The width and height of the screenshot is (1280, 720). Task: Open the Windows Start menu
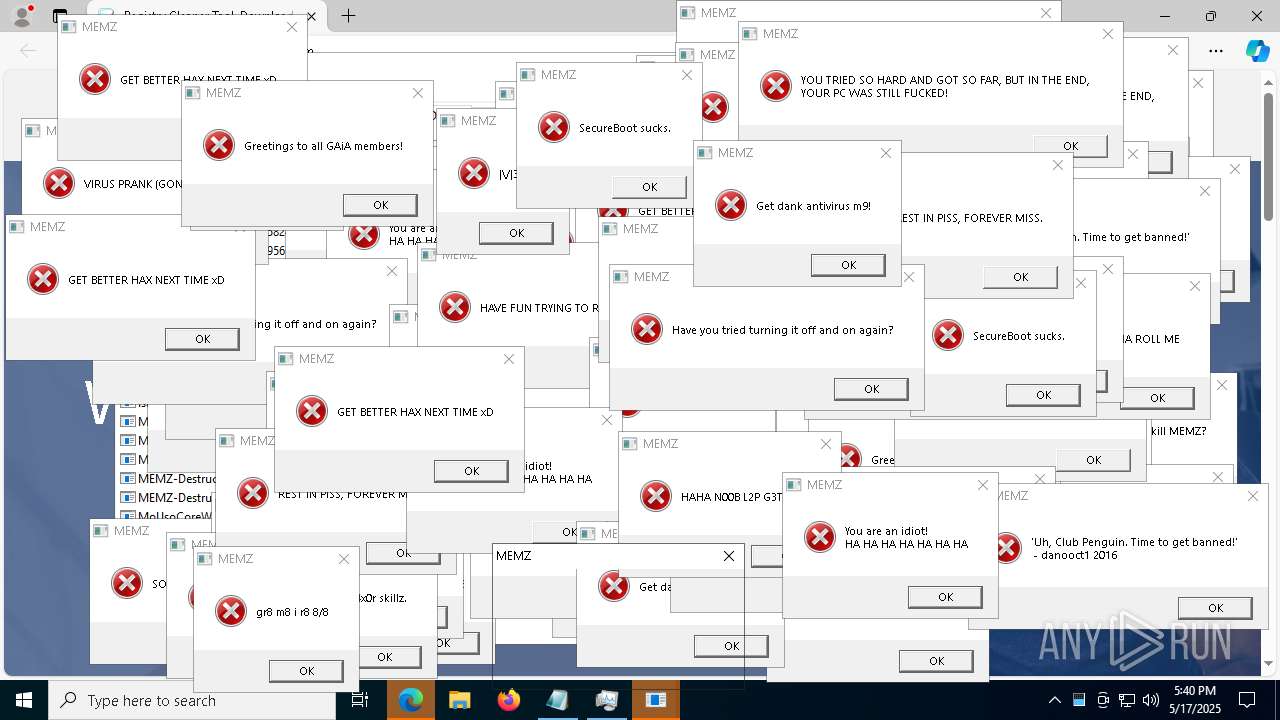click(x=24, y=700)
